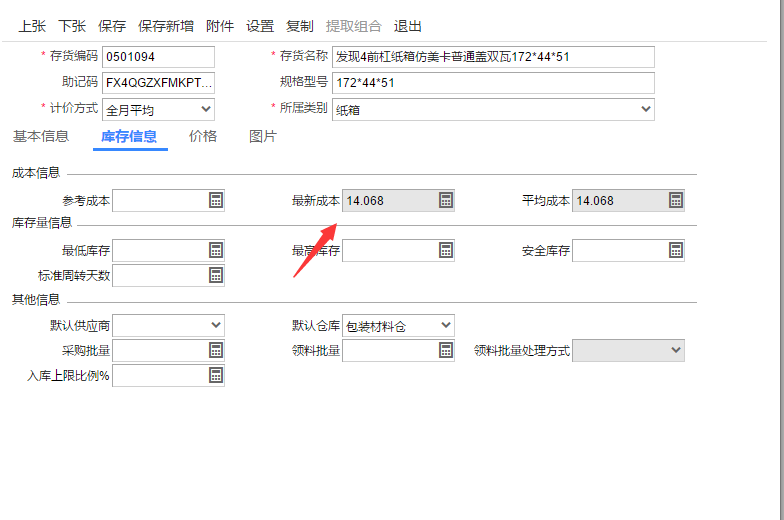
Task: Open the 领料批量处理方式 dropdown
Action: click(676, 350)
